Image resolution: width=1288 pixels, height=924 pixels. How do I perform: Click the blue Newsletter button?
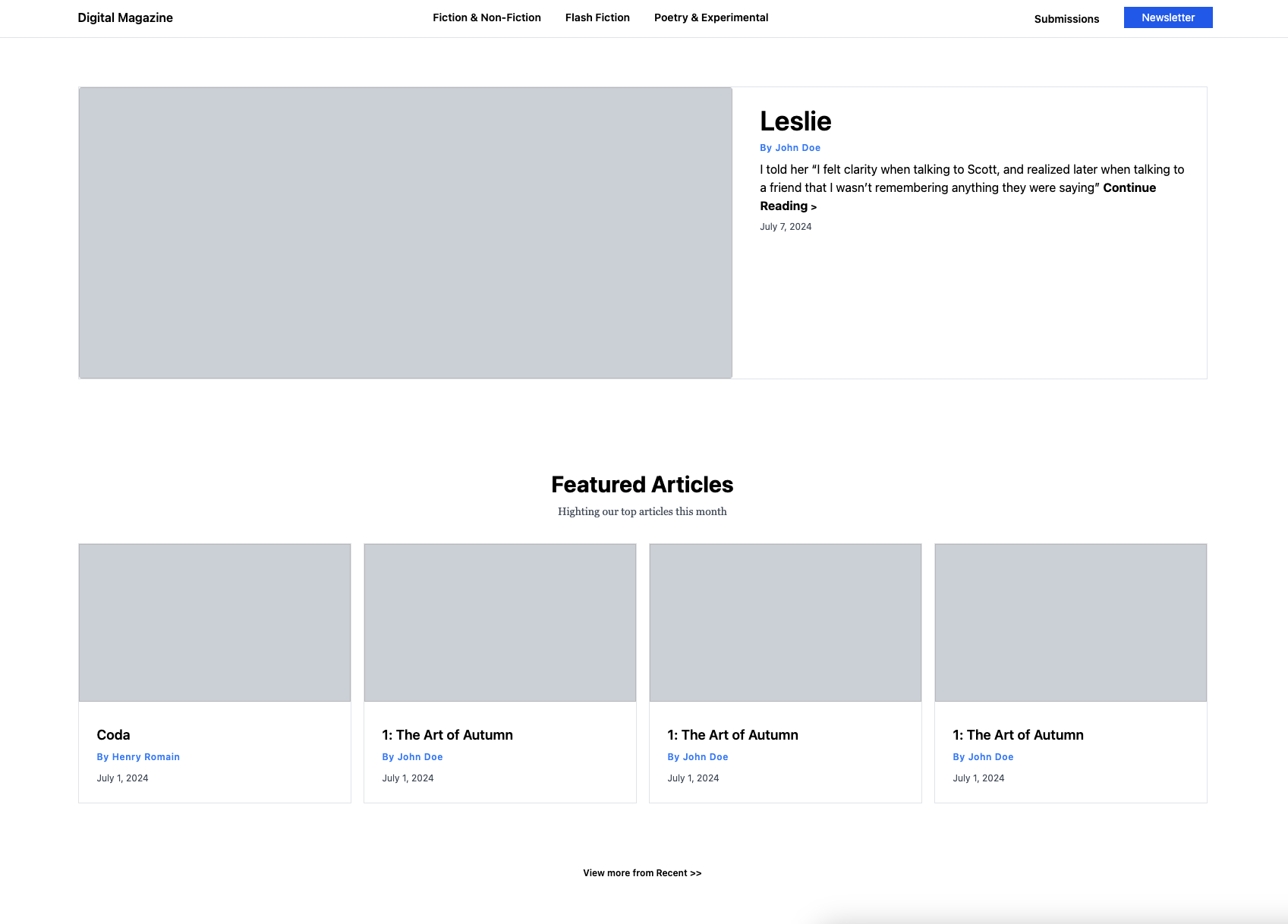tap(1168, 17)
